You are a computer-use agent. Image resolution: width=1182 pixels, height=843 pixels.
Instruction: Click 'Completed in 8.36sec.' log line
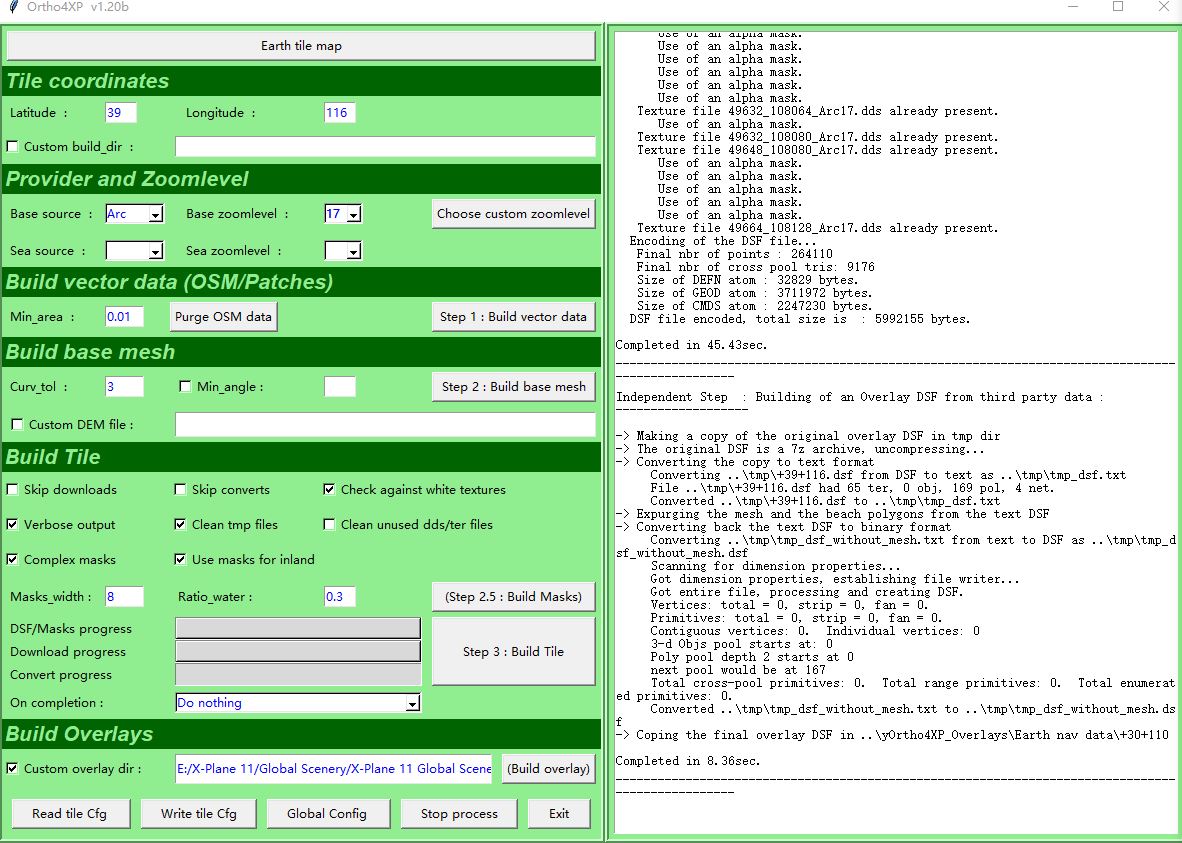coord(687,761)
